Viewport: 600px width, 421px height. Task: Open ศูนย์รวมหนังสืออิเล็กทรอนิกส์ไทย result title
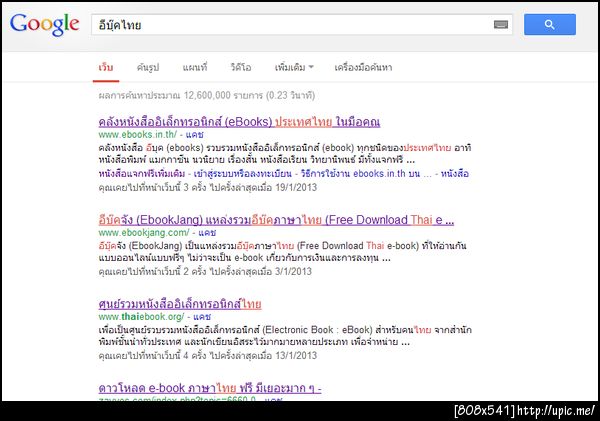point(180,304)
